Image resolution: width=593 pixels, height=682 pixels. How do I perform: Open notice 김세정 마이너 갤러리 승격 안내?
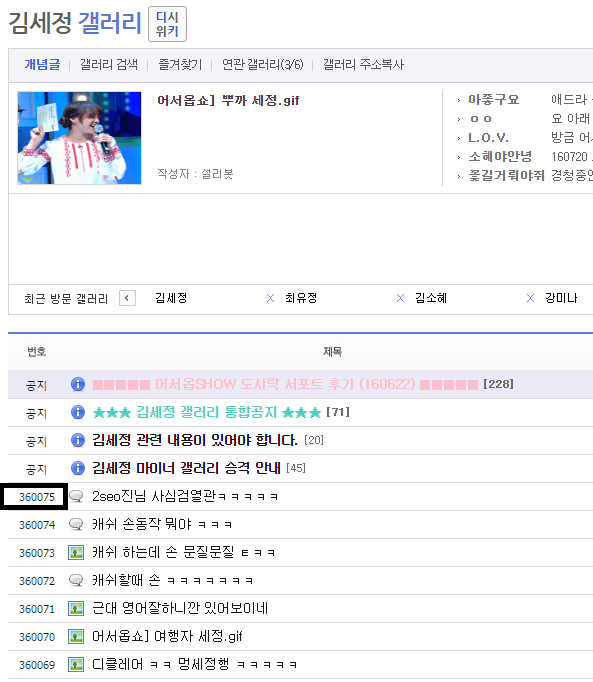[186, 468]
